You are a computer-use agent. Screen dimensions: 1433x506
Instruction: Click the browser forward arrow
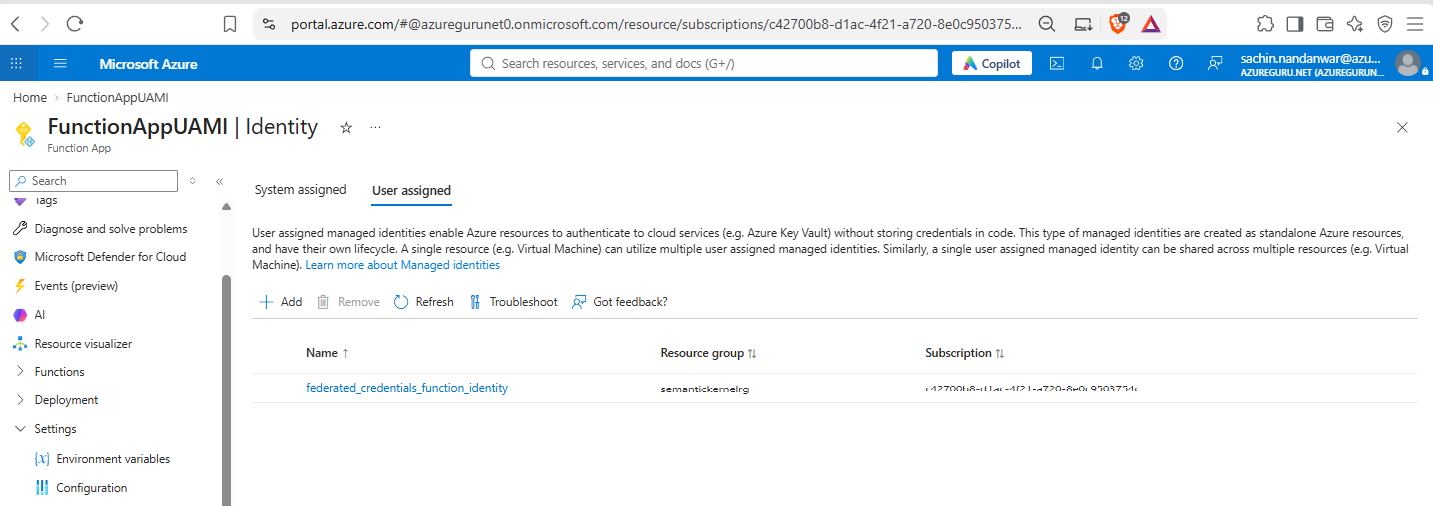click(x=44, y=23)
